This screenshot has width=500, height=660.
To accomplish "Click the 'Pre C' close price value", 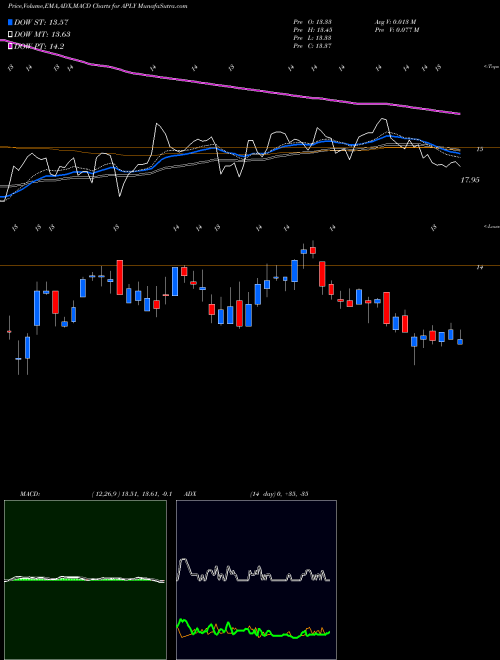I will pyautogui.click(x=313, y=46).
